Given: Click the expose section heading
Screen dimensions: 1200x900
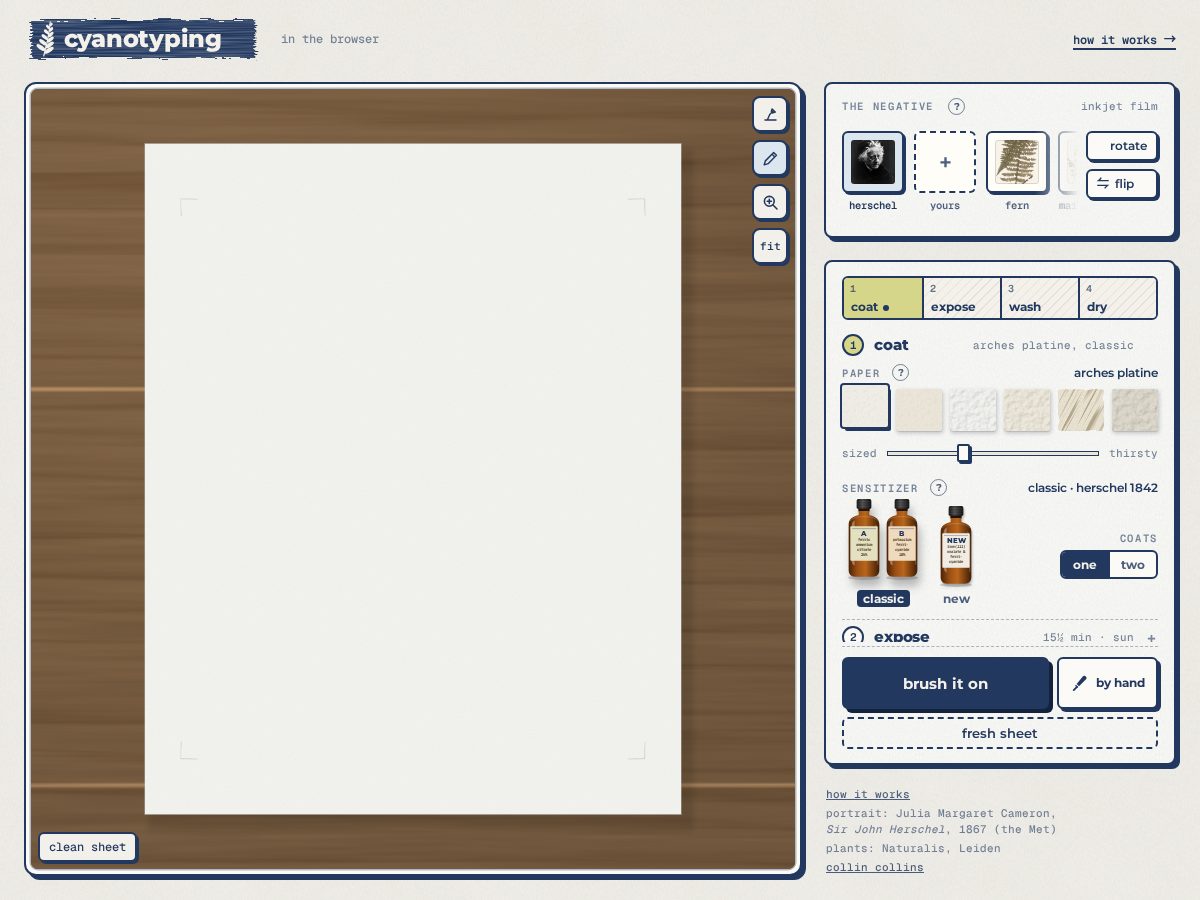Looking at the screenshot, I should pyautogui.click(x=901, y=637).
